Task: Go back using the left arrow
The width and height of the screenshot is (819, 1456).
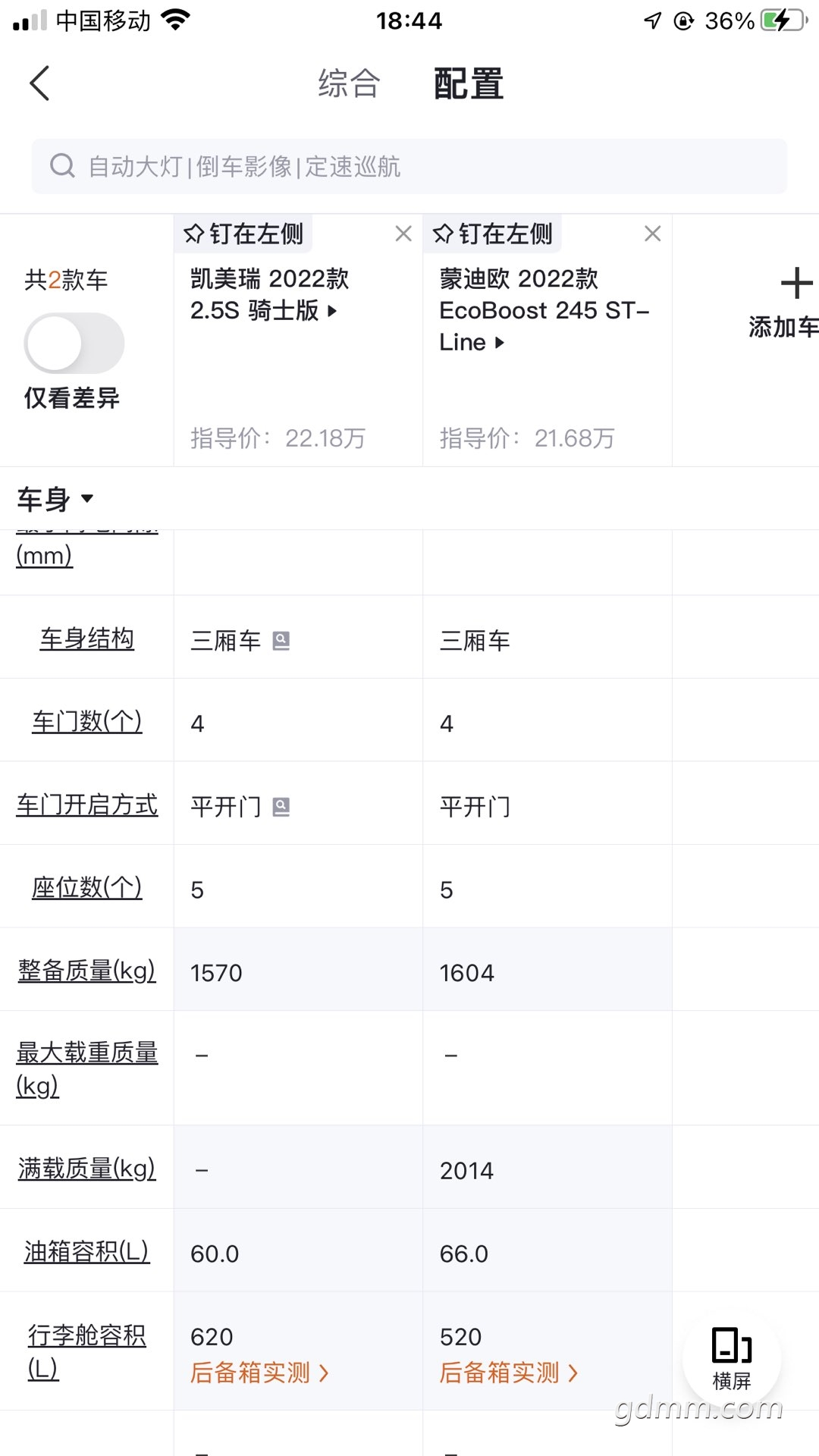Action: [39, 83]
